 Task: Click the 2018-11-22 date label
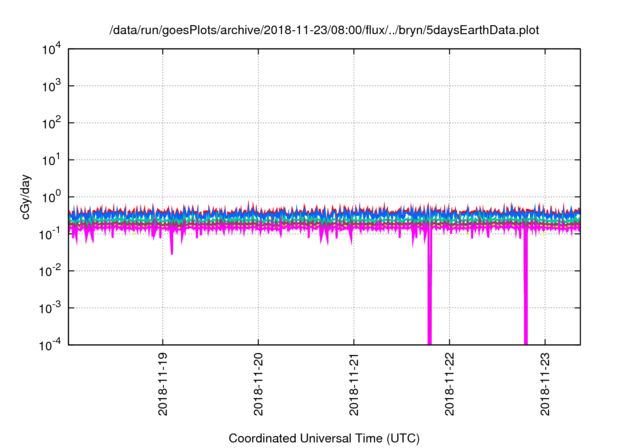point(449,384)
